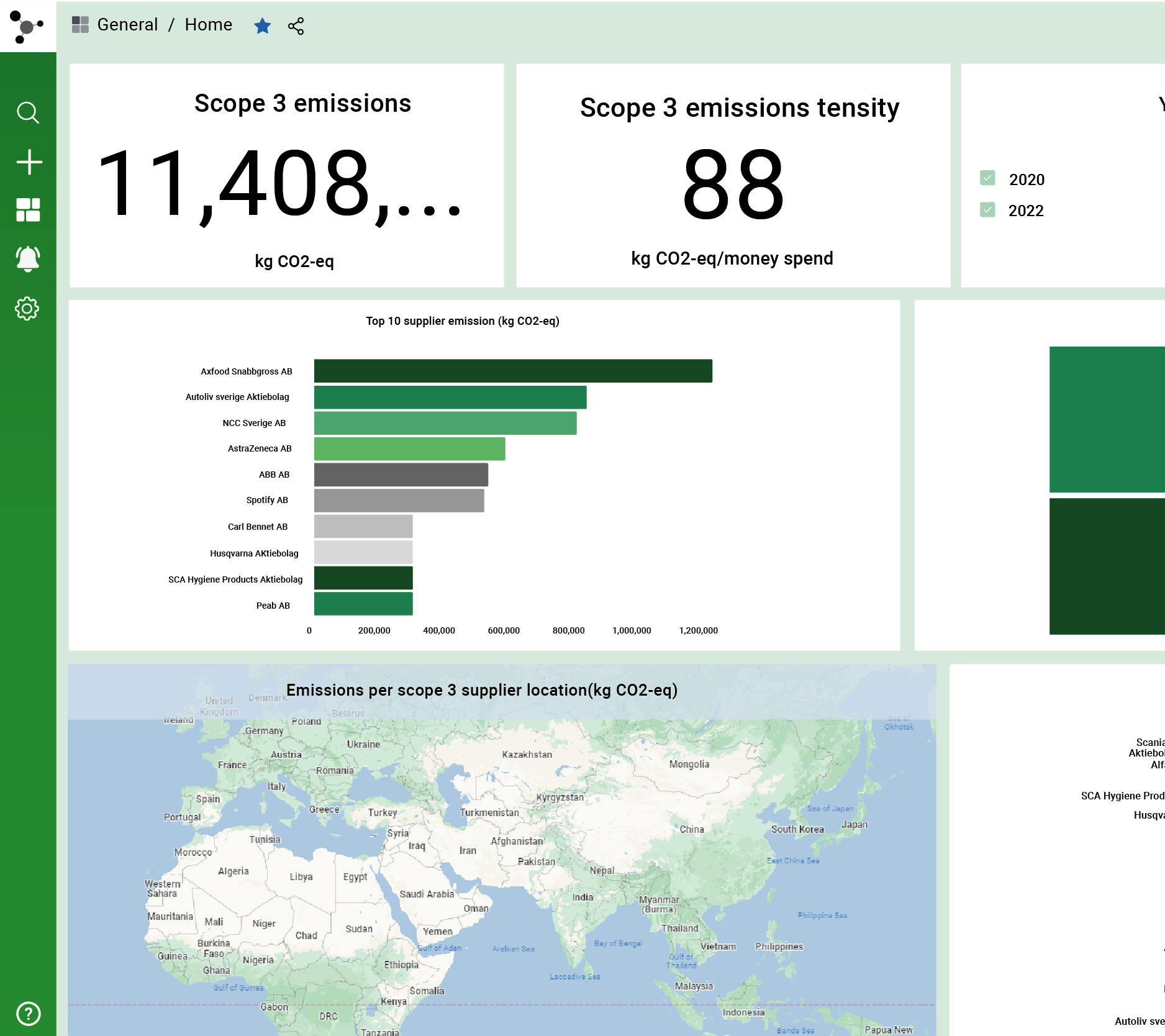The image size is (1165, 1036).
Task: Click the Emissions per scope 3 supplier location title
Action: click(x=482, y=690)
